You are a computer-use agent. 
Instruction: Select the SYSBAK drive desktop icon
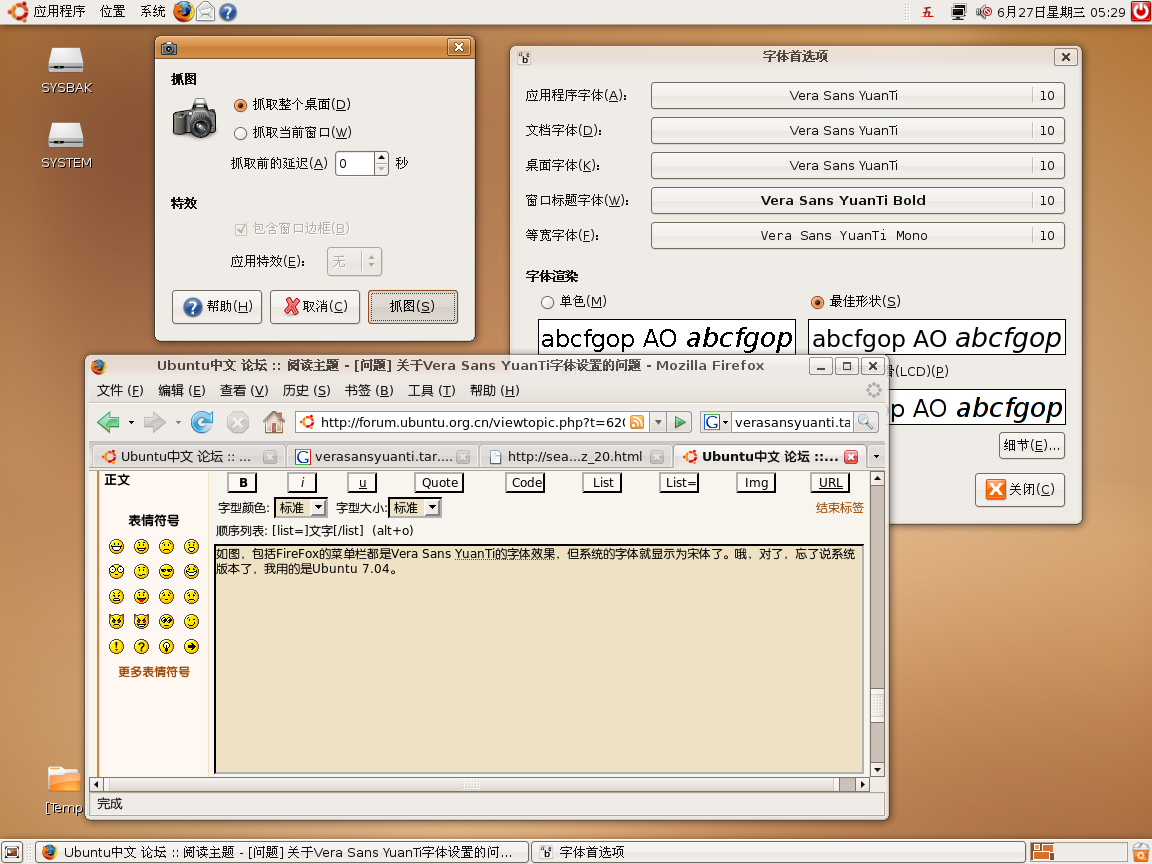click(66, 71)
